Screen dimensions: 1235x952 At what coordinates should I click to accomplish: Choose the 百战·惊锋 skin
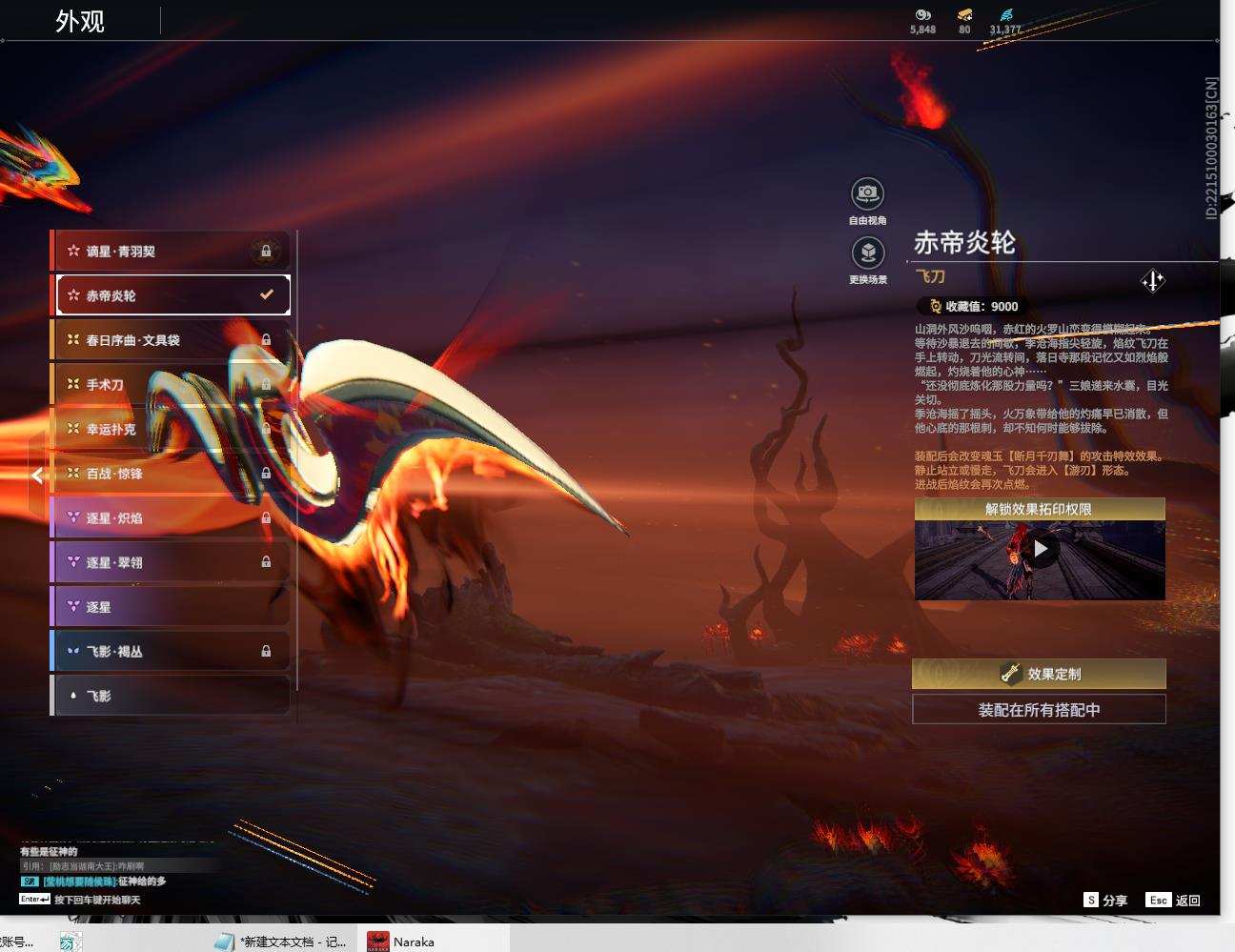pos(171,473)
